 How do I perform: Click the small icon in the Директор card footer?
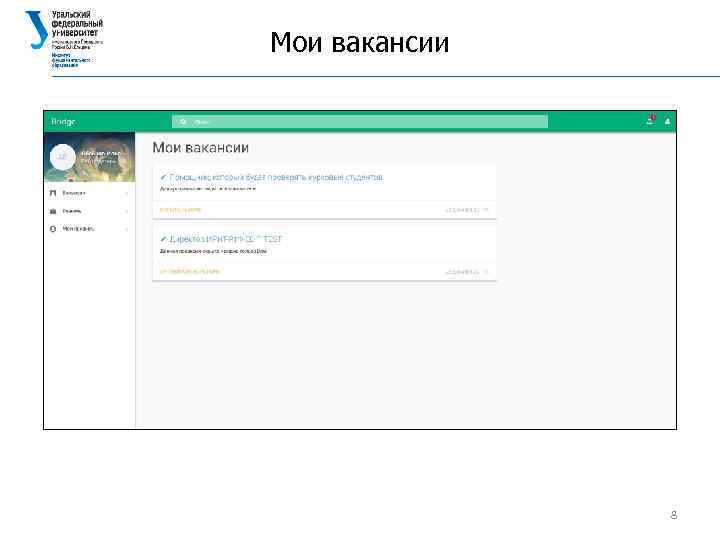click(486, 272)
